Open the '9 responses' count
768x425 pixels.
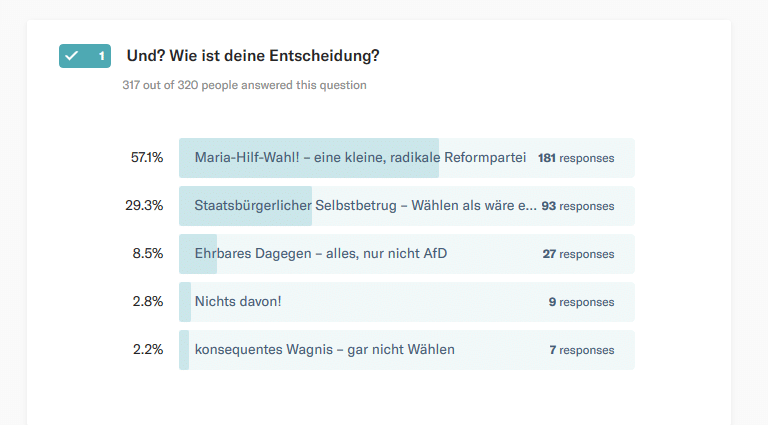[x=581, y=302]
